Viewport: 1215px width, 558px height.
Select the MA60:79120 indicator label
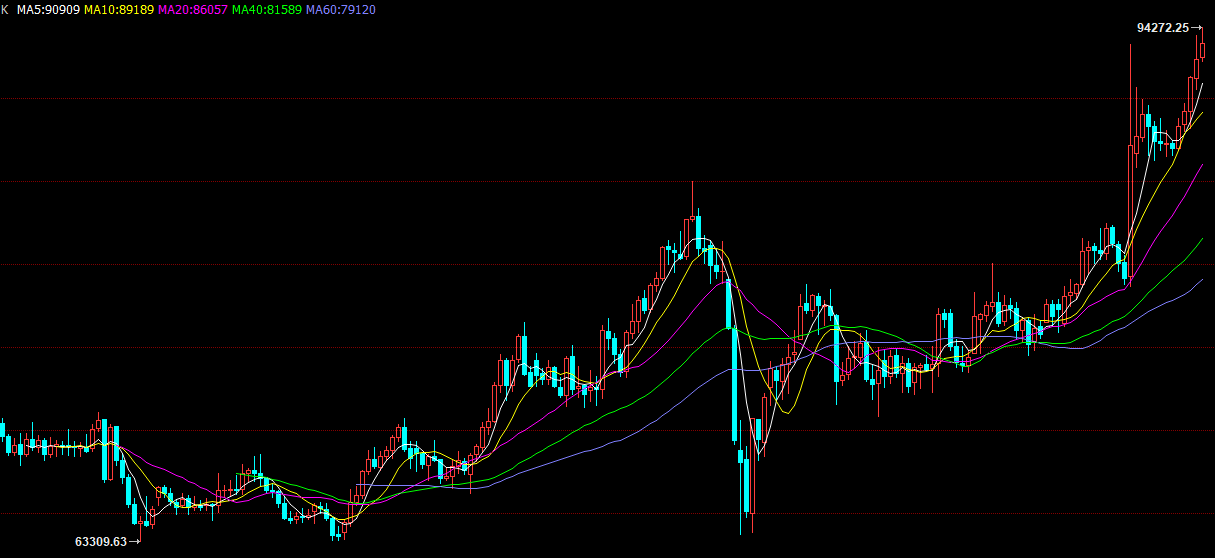point(341,9)
